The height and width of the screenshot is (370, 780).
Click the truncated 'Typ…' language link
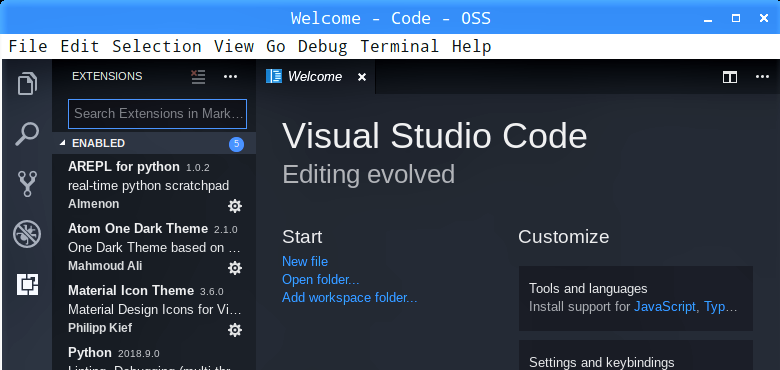721,306
